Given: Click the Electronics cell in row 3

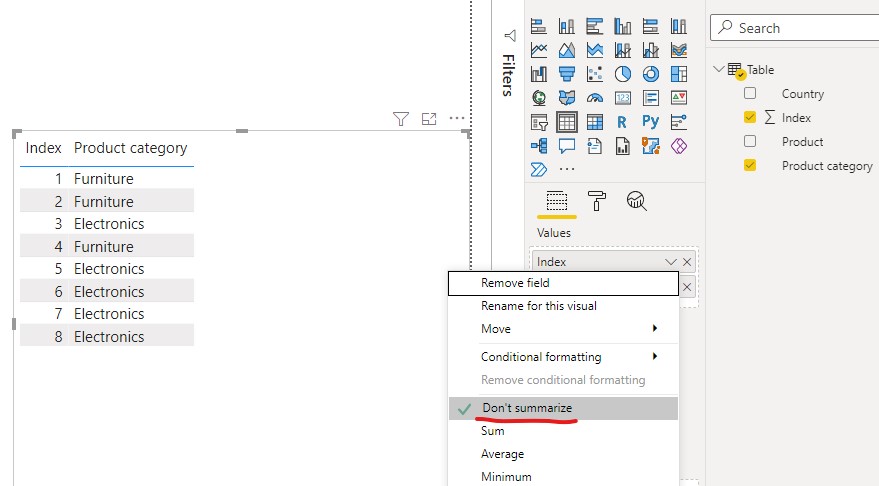Looking at the screenshot, I should tap(109, 224).
